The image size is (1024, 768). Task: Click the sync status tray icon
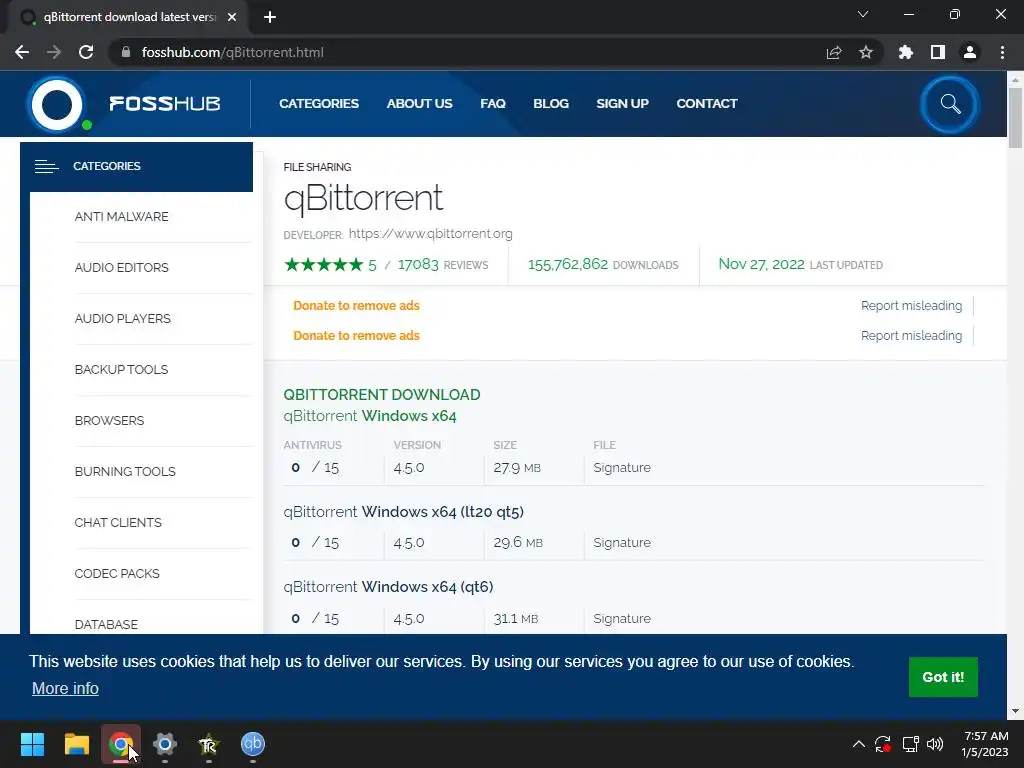[x=883, y=744]
